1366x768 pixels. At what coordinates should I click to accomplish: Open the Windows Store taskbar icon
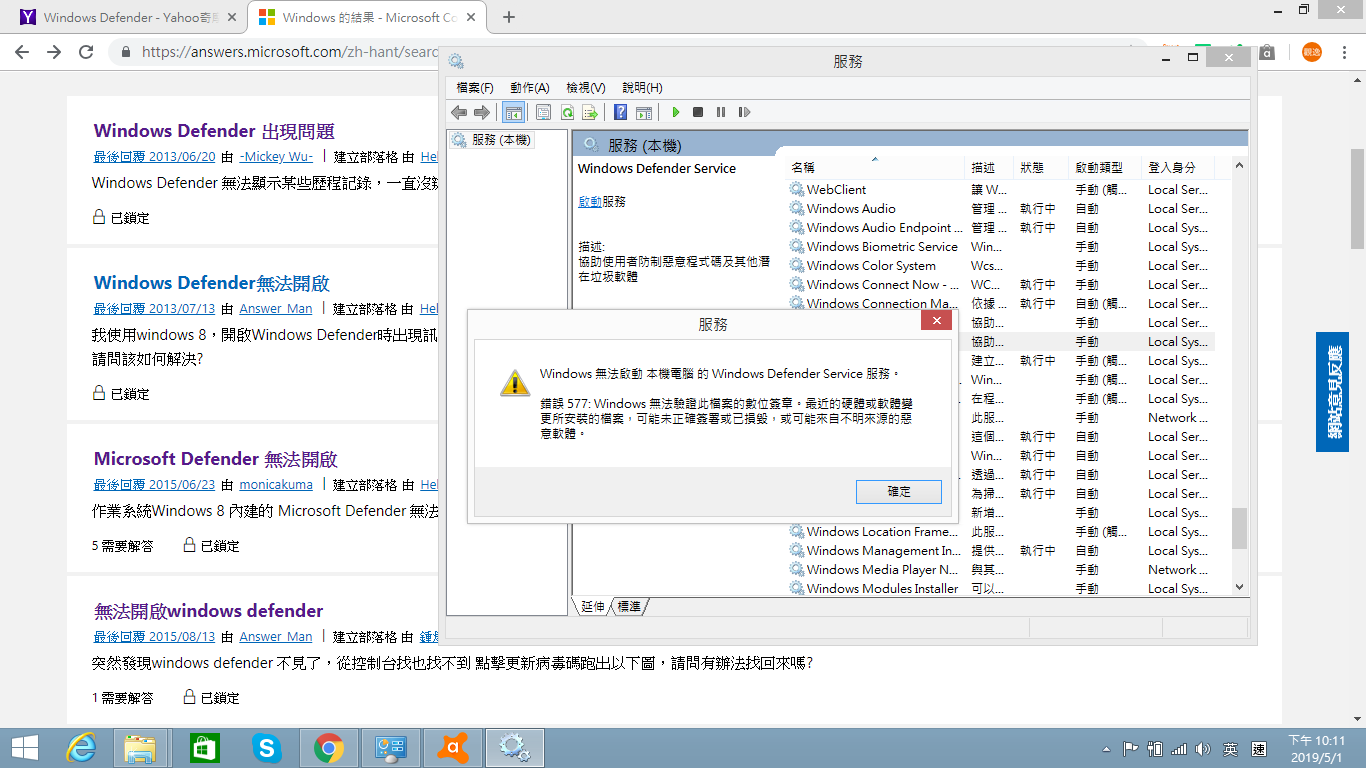(x=203, y=747)
